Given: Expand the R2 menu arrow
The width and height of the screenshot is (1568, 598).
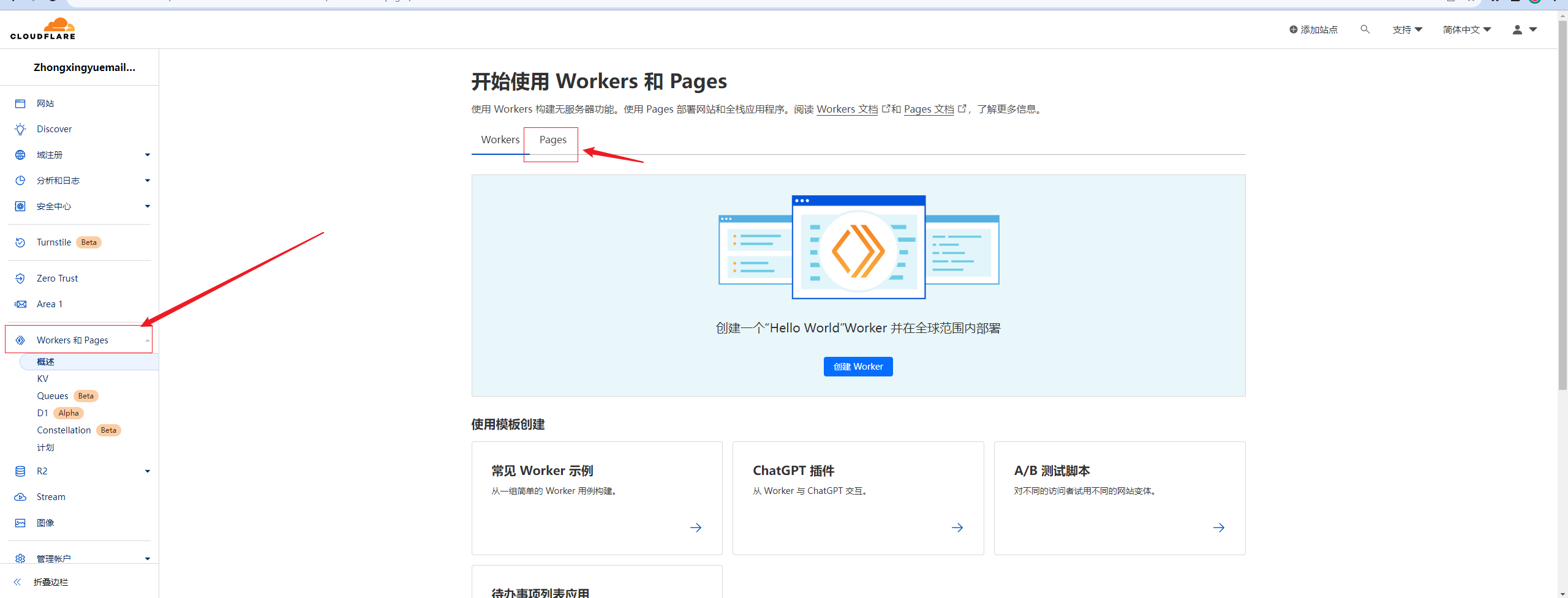Looking at the screenshot, I should 148,471.
